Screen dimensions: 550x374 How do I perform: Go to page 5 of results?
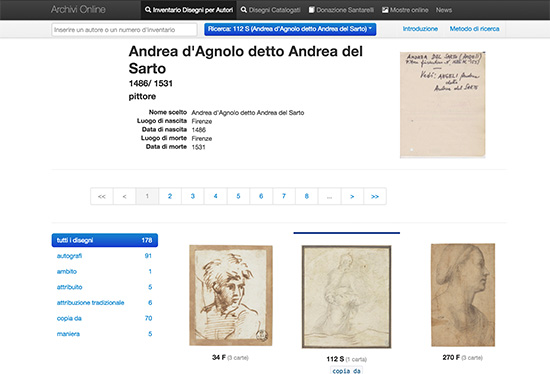pyautogui.click(x=238, y=196)
